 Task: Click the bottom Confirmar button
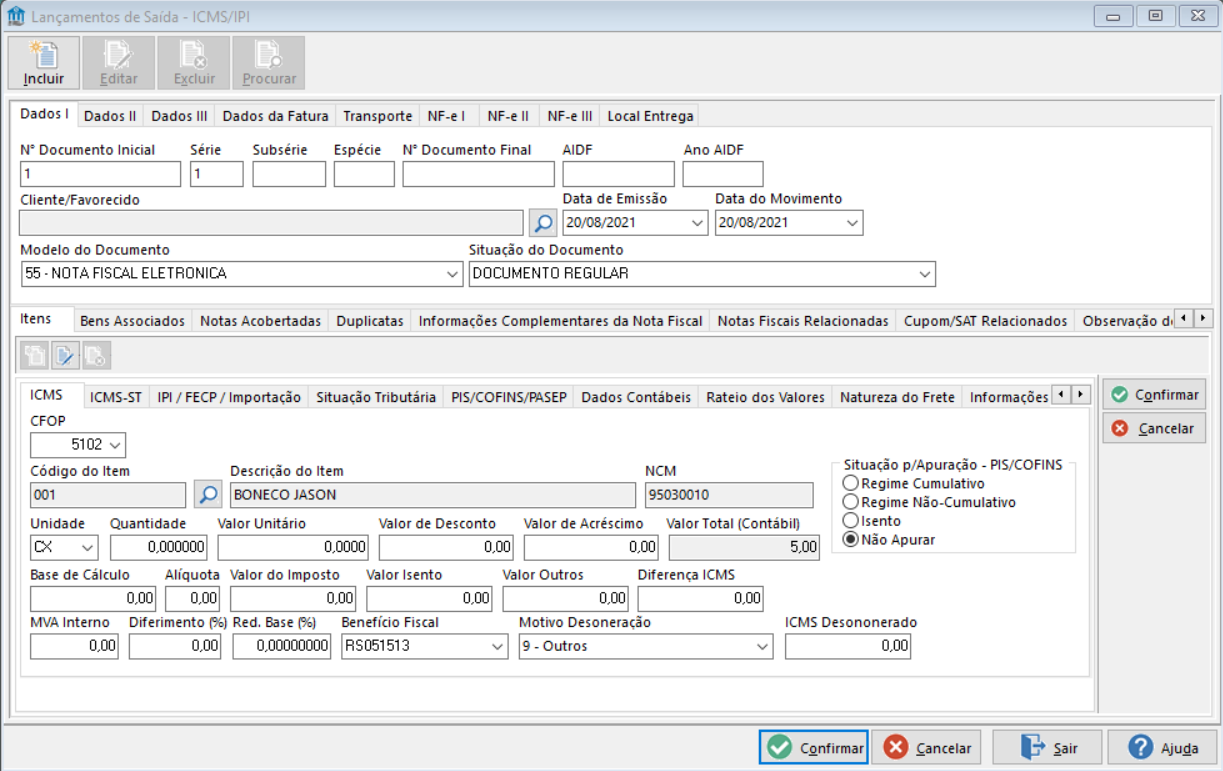pyautogui.click(x=814, y=747)
